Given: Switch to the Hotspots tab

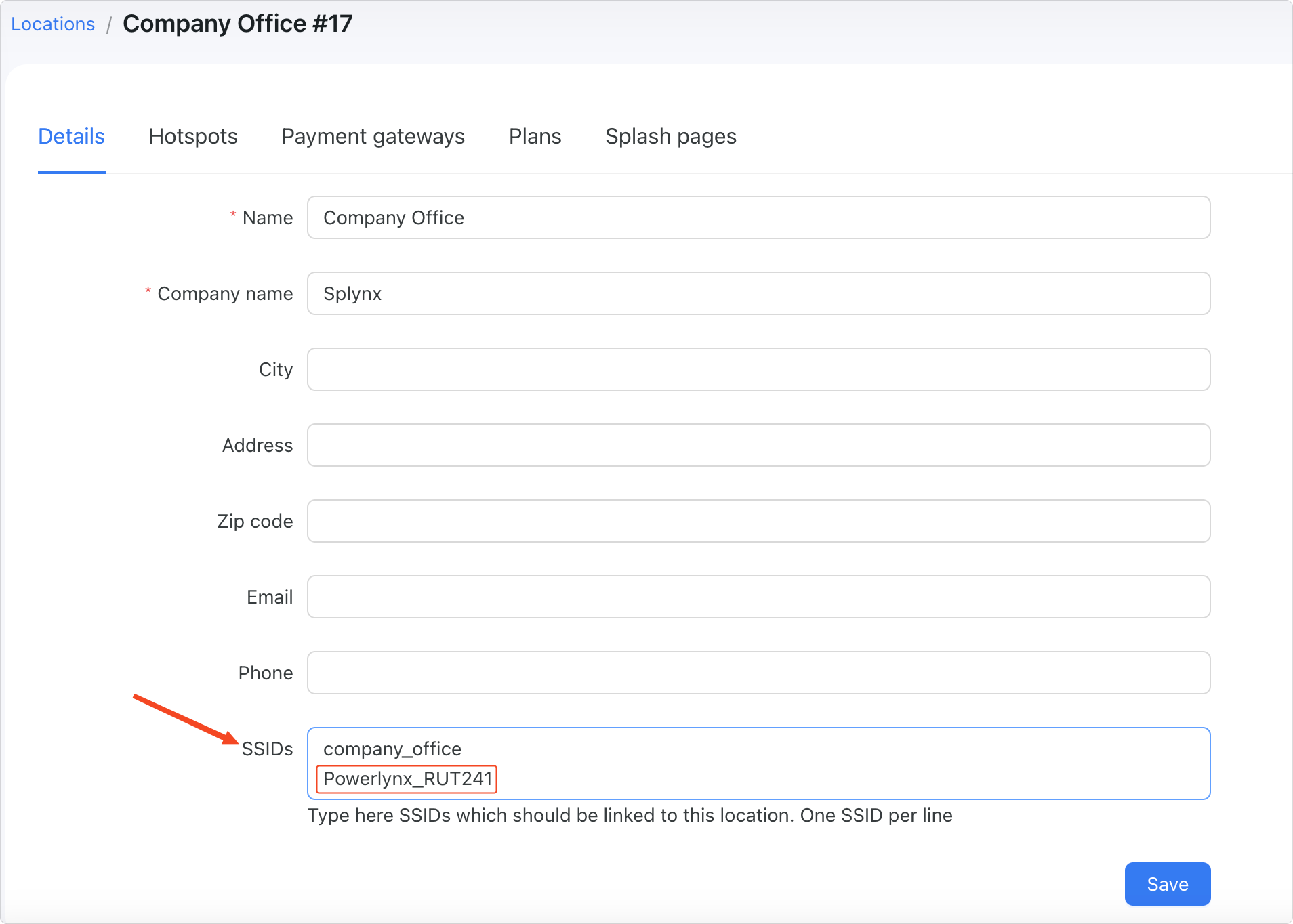Looking at the screenshot, I should 193,137.
